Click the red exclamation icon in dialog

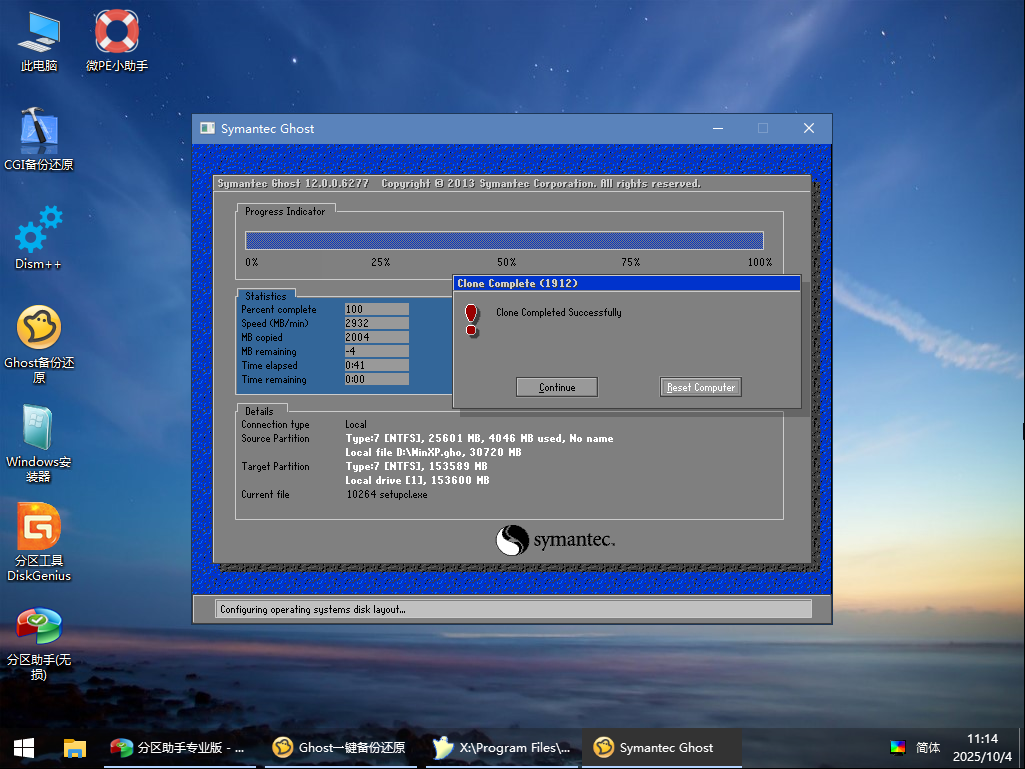point(471,320)
